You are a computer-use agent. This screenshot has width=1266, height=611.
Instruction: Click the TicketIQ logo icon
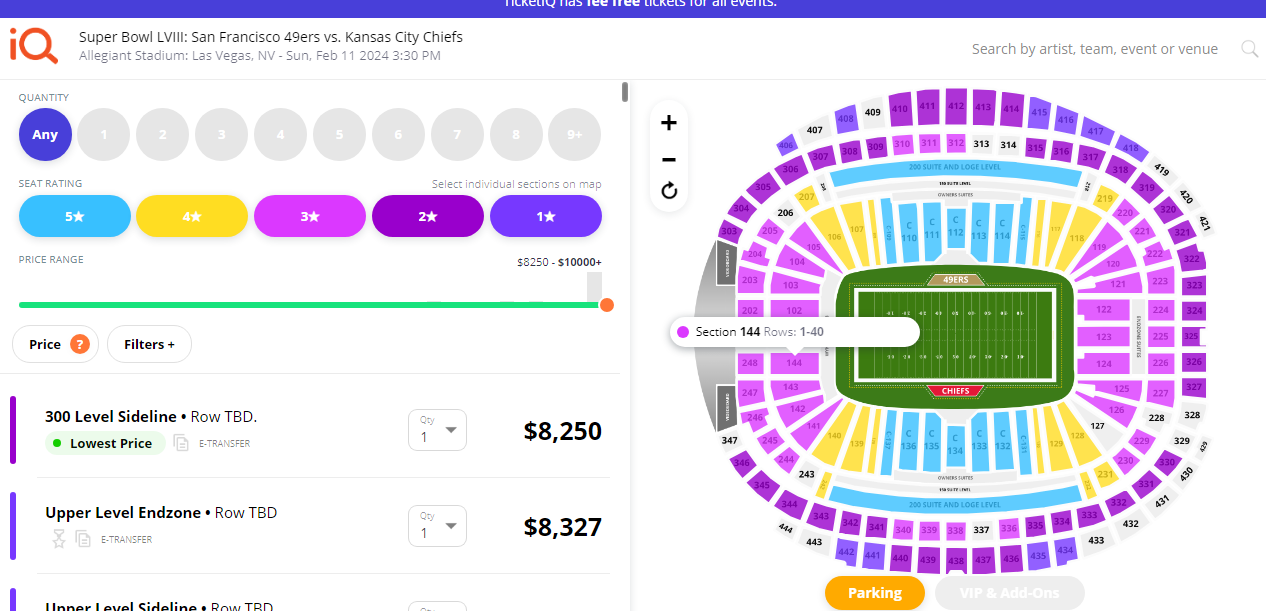pos(34,46)
